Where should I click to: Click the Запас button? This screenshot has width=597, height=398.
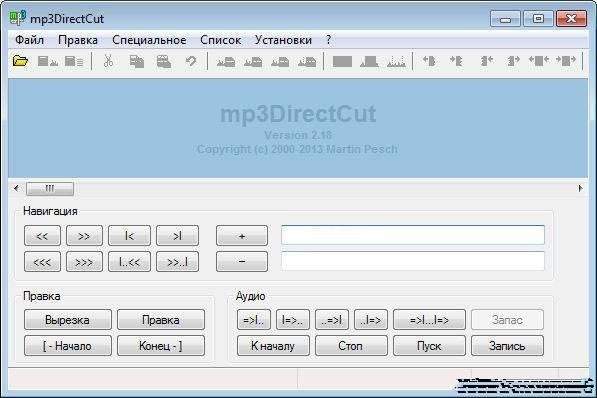coord(508,320)
